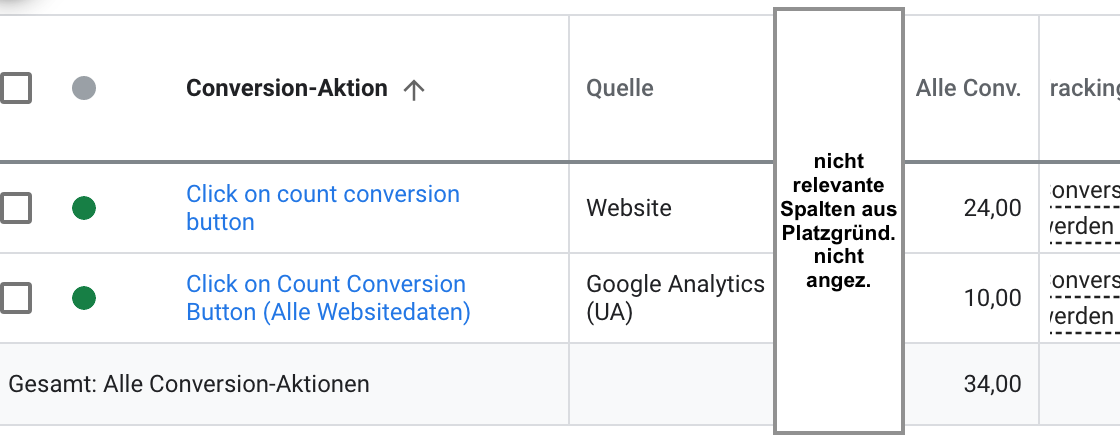Click the partially visible Tracking column header
1120x440 pixels.
[1084, 89]
